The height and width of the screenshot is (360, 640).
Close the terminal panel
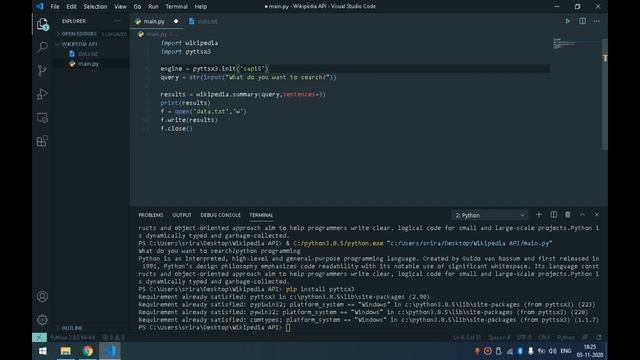(x=596, y=215)
